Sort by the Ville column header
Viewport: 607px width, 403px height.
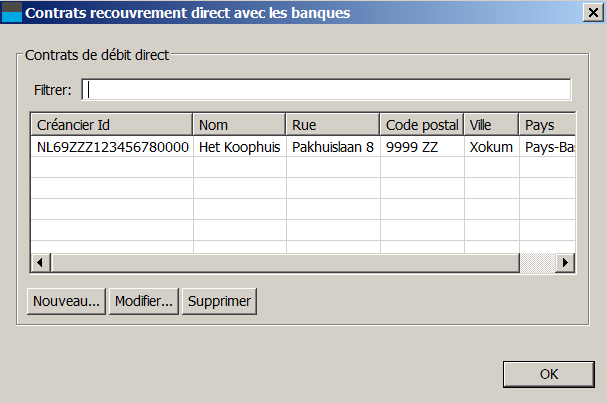click(x=491, y=125)
